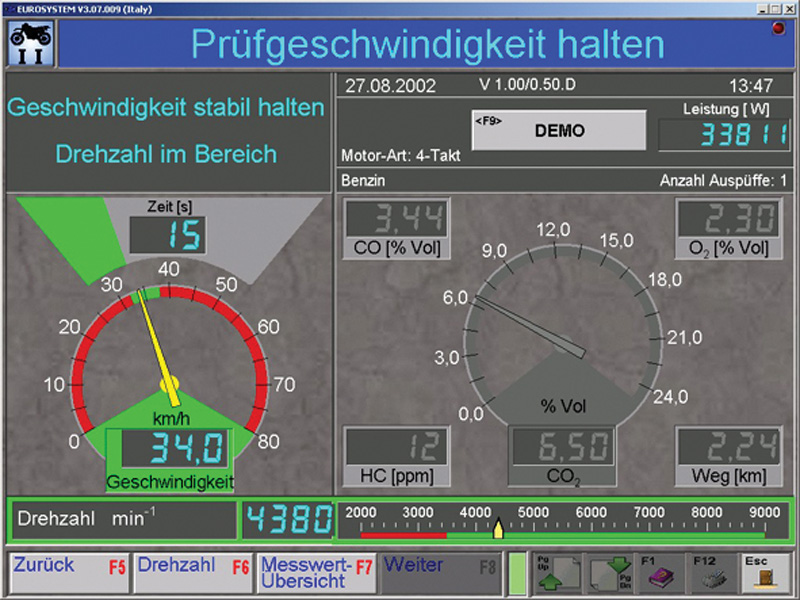This screenshot has width=800, height=600.
Task: Open Messwert-Übersicht with the F7 button
Action: (316, 574)
